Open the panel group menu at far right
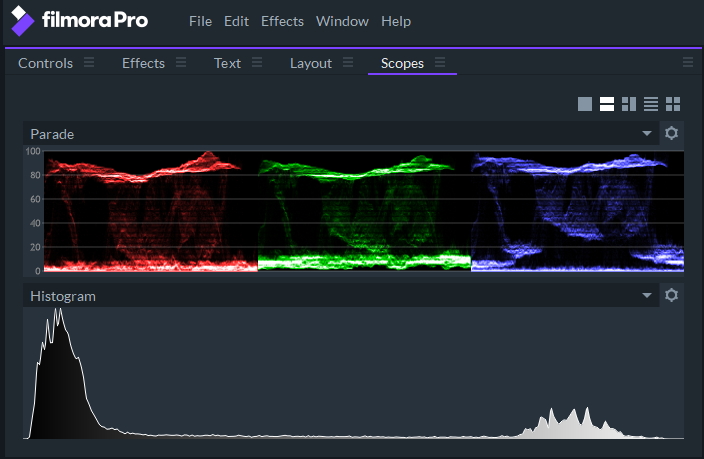 click(688, 62)
